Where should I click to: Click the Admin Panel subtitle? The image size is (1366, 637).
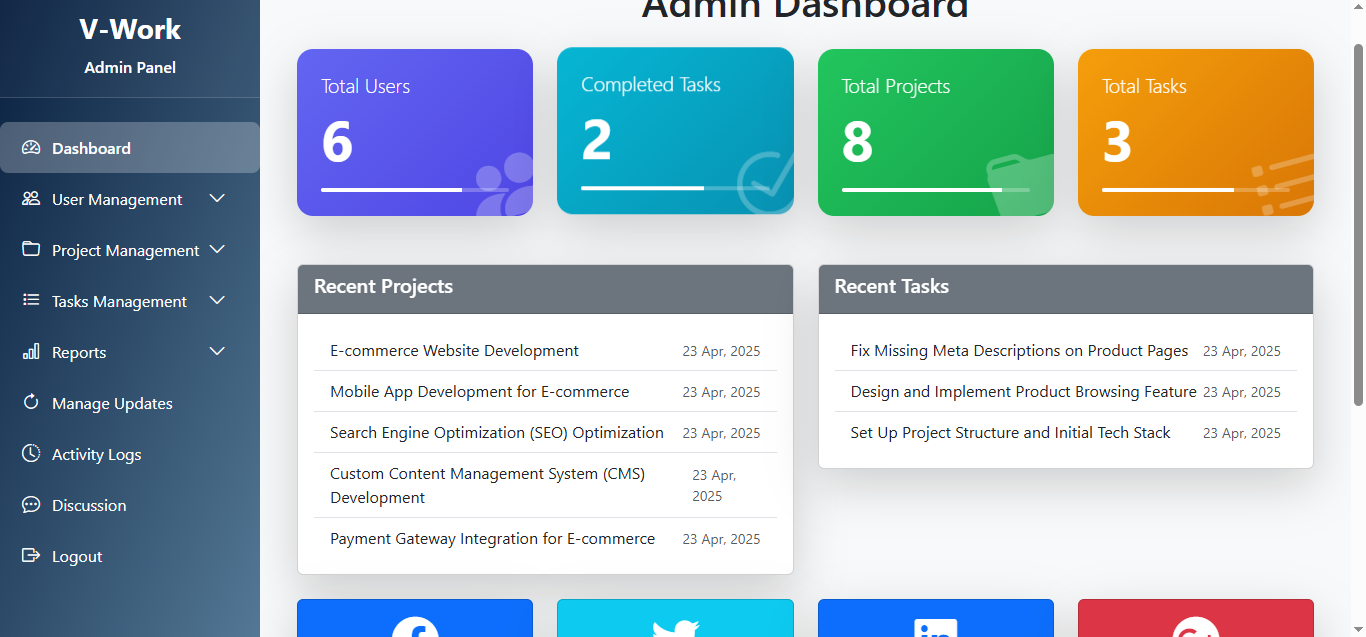click(130, 68)
